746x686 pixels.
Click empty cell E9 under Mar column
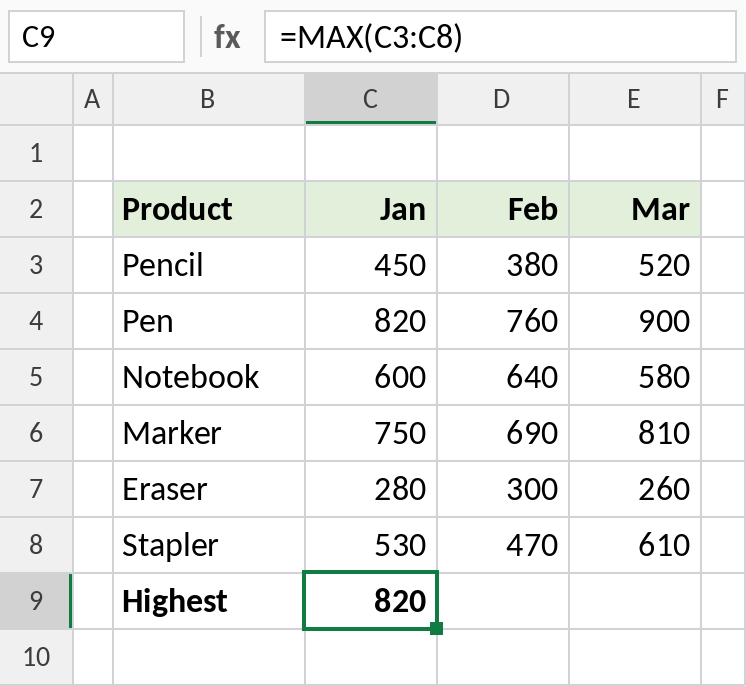click(x=635, y=601)
